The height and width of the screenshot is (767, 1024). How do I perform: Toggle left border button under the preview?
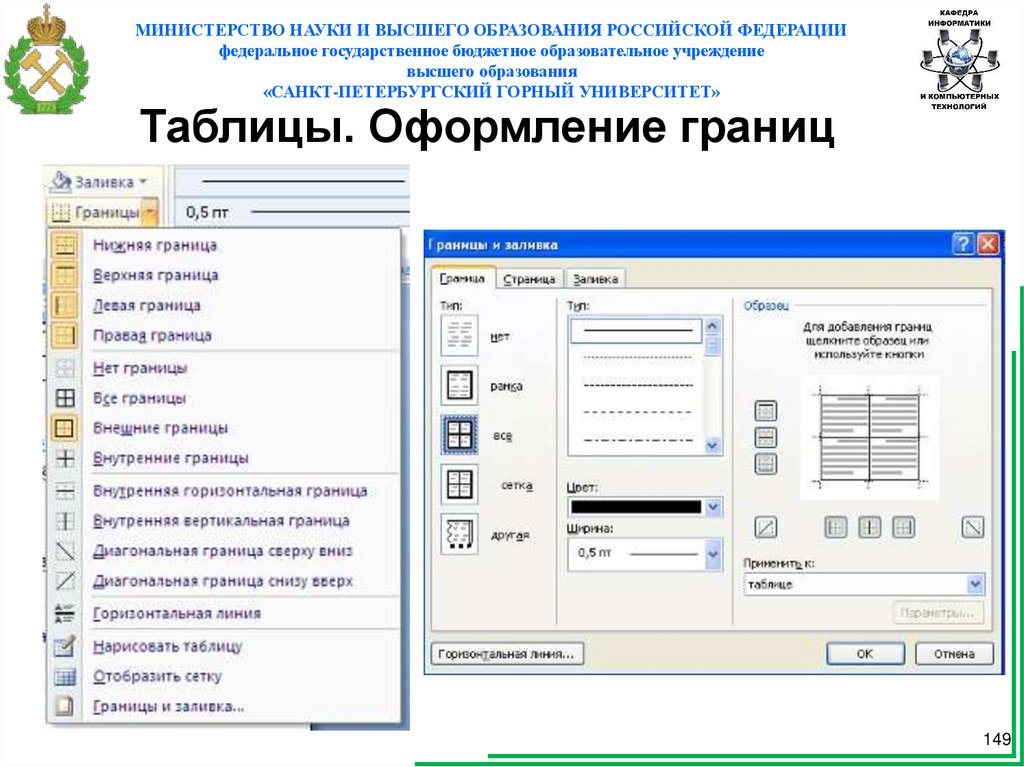coord(835,527)
